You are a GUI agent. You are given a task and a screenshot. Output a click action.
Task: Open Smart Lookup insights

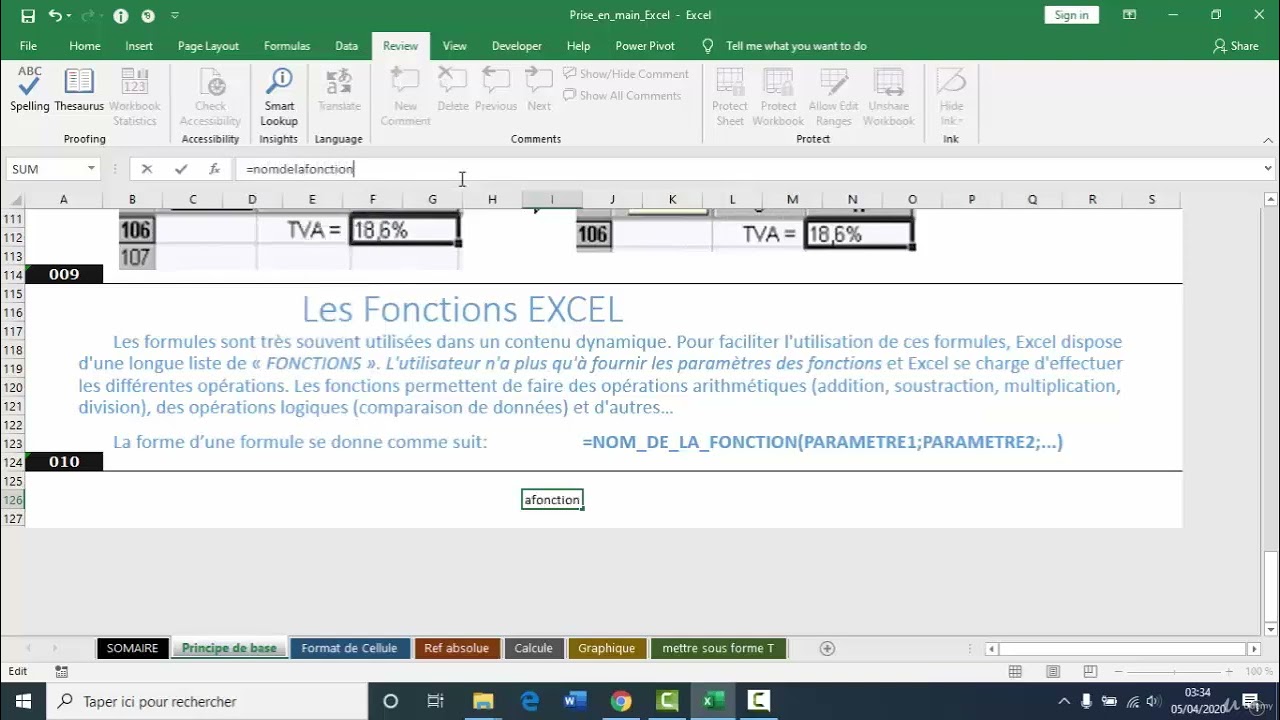[x=279, y=97]
